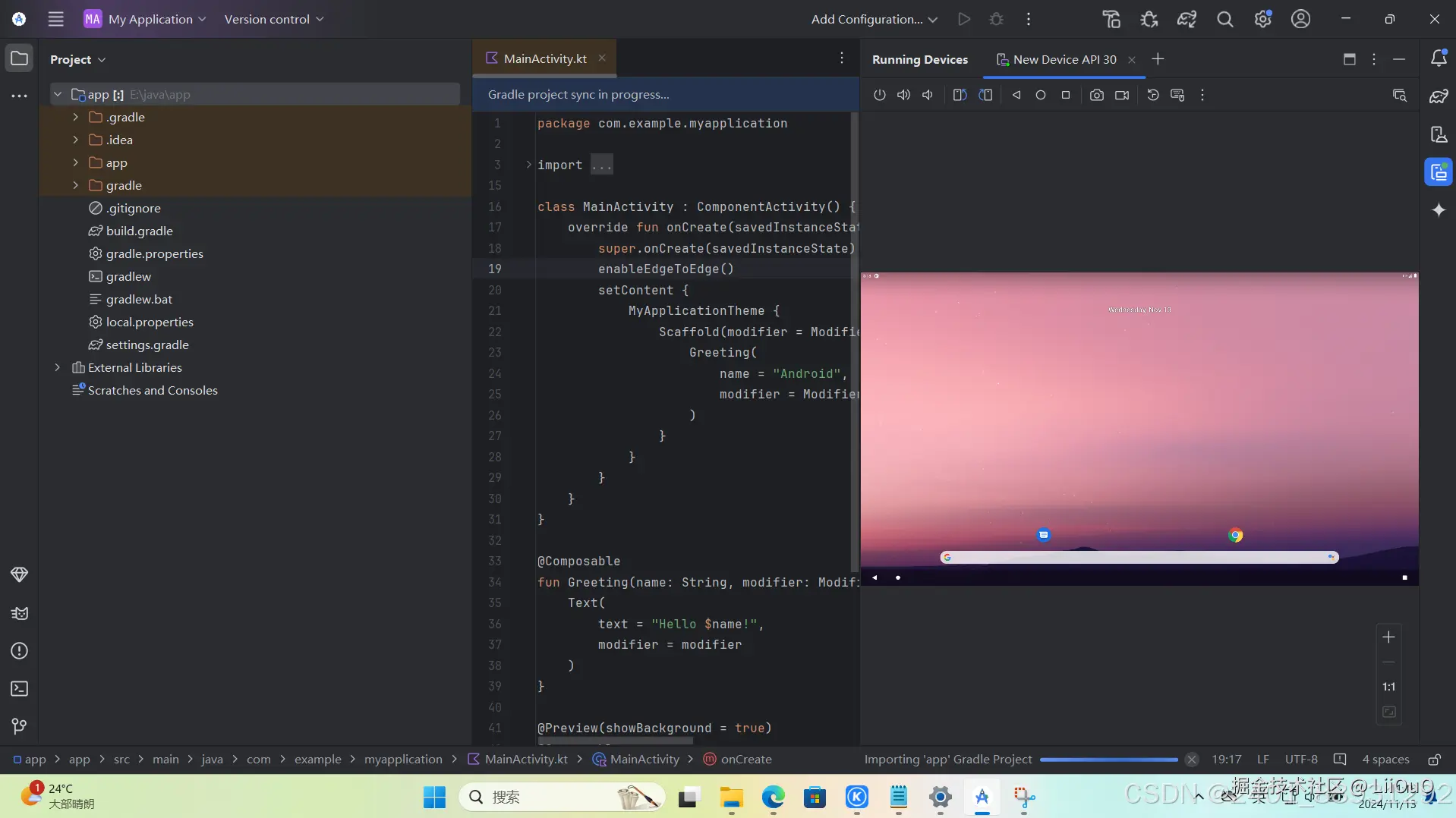Open Chrome on the emulator home screen
The width and height of the screenshot is (1456, 818).
point(1235,535)
